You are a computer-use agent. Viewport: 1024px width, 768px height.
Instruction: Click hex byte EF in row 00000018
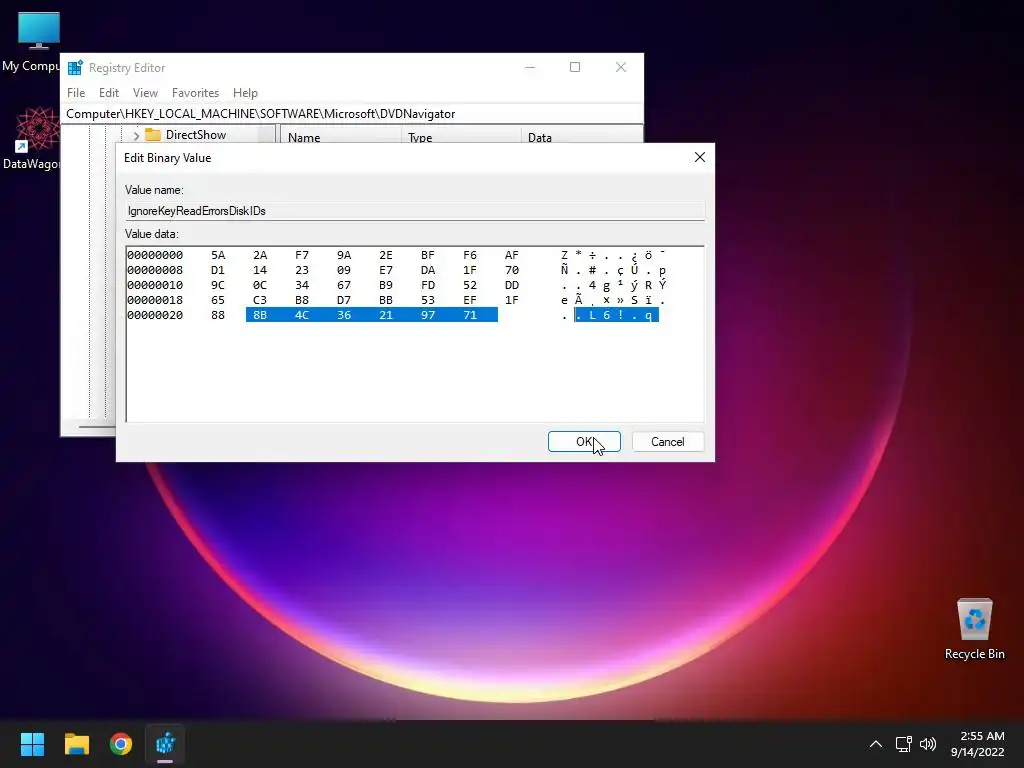pos(470,300)
